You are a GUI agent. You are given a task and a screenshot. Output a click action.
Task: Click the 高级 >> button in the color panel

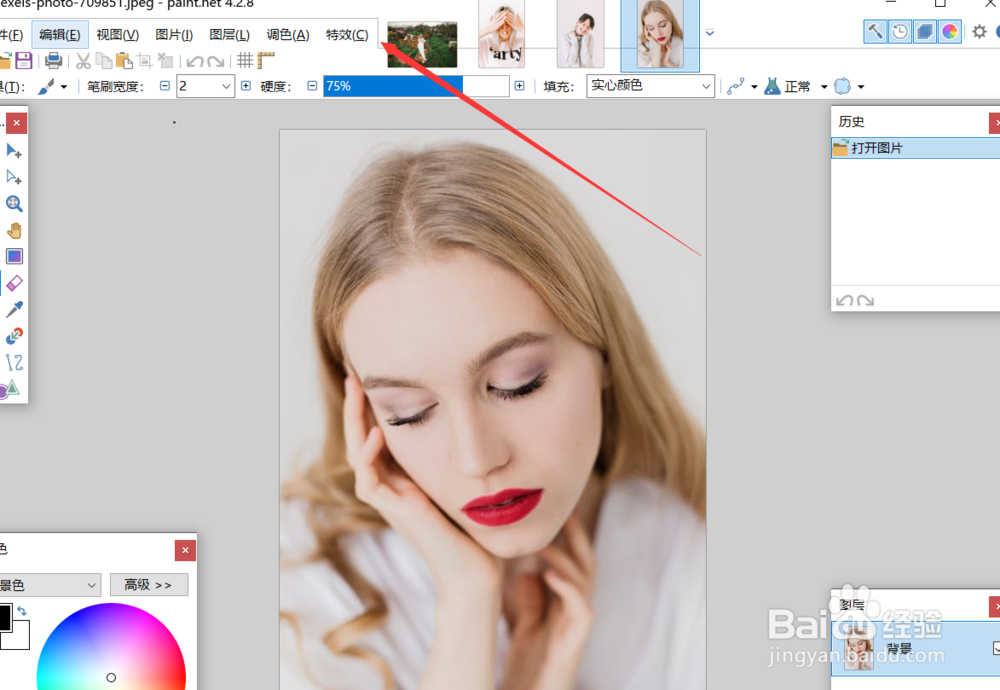pos(149,585)
